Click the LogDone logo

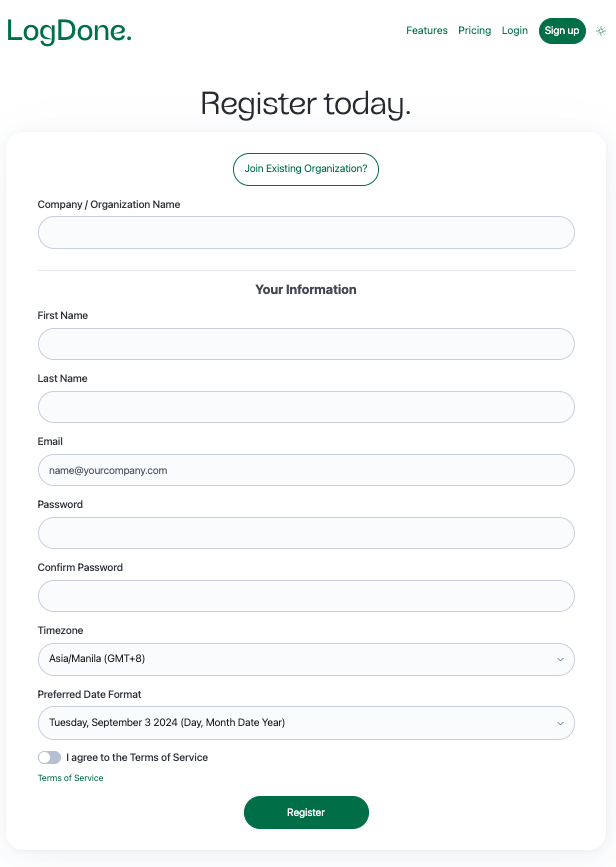click(x=69, y=31)
